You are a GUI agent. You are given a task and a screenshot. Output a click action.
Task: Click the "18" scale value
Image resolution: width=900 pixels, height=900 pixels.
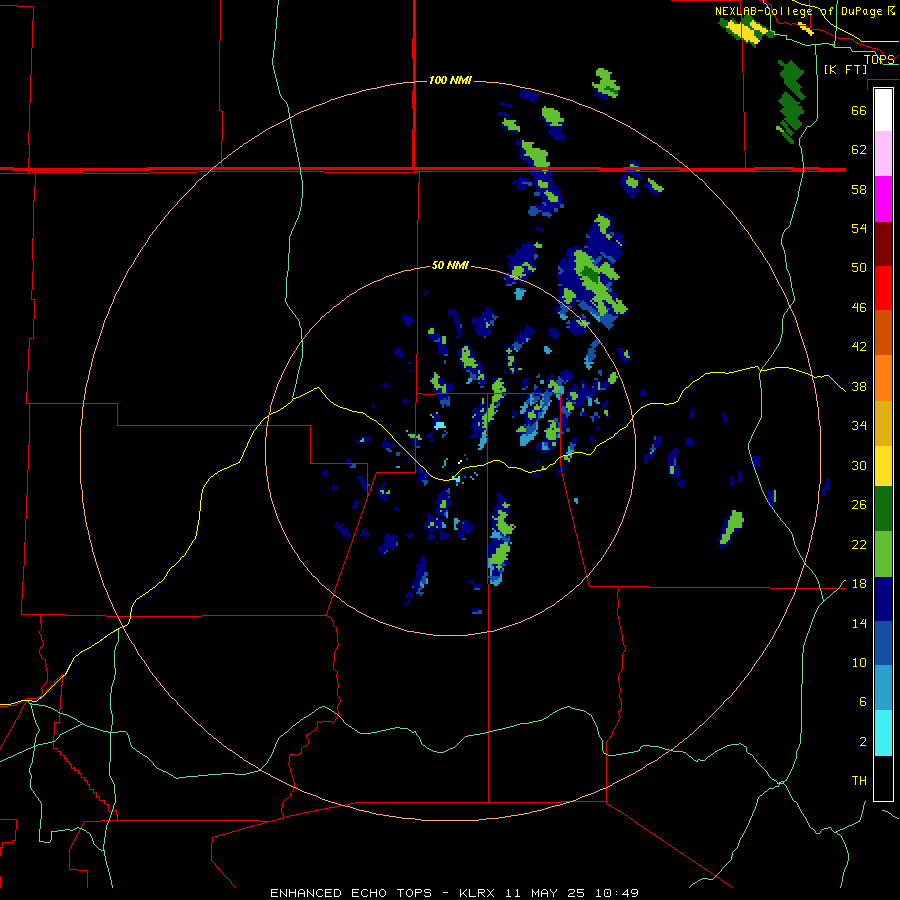point(859,584)
